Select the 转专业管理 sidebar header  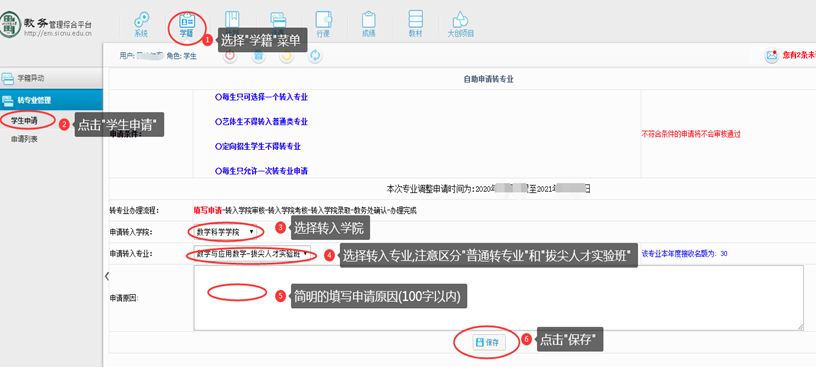point(51,99)
